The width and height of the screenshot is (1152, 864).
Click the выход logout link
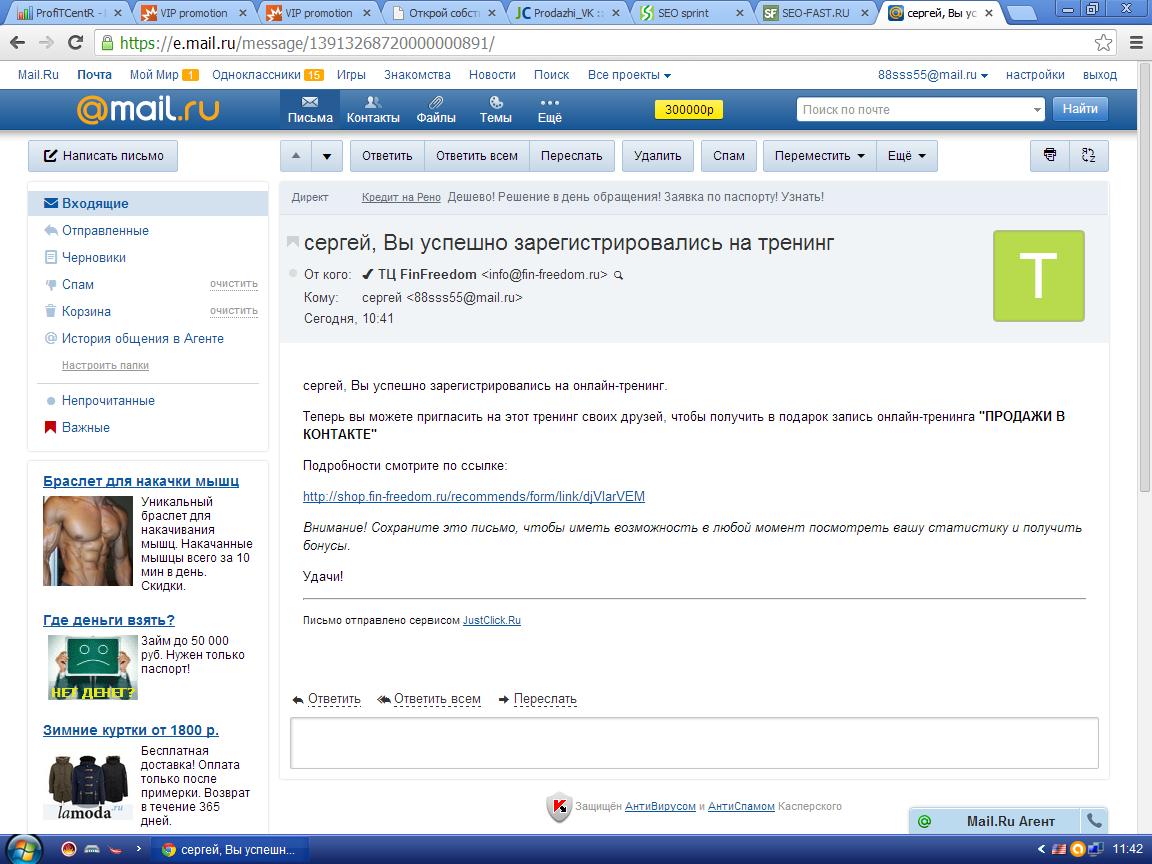click(1099, 74)
